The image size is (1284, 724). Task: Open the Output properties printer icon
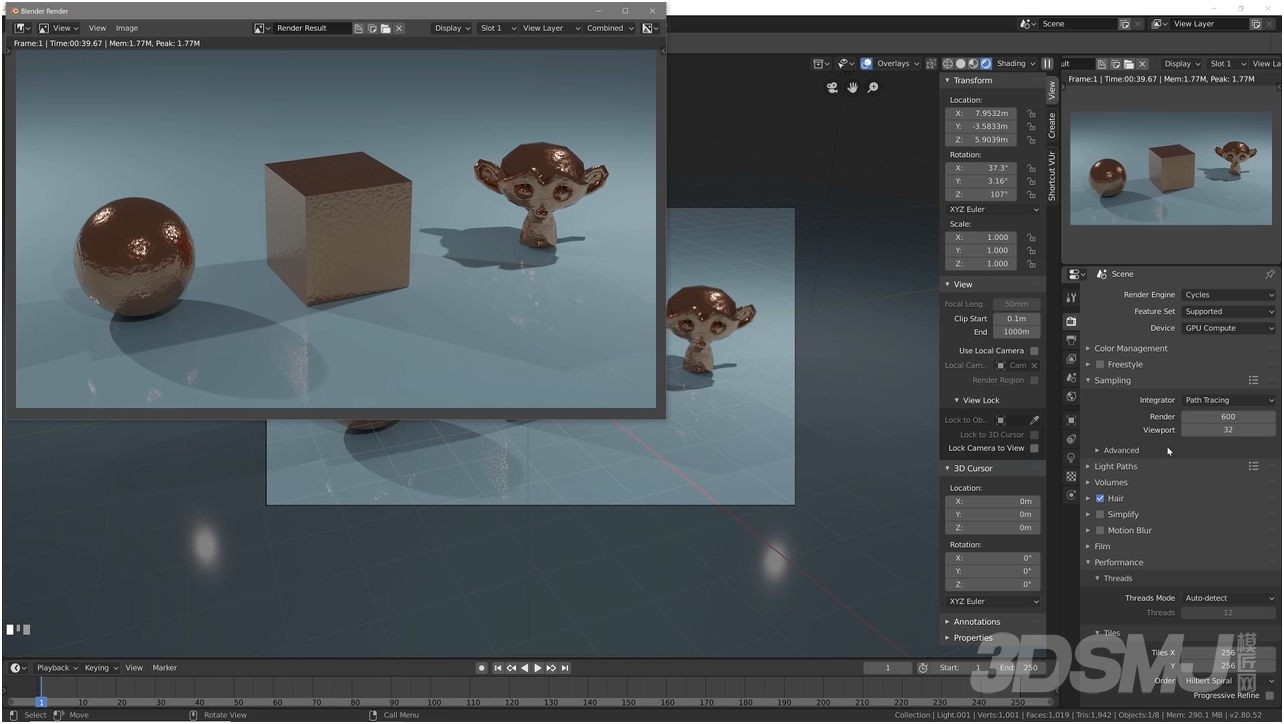pos(1071,340)
